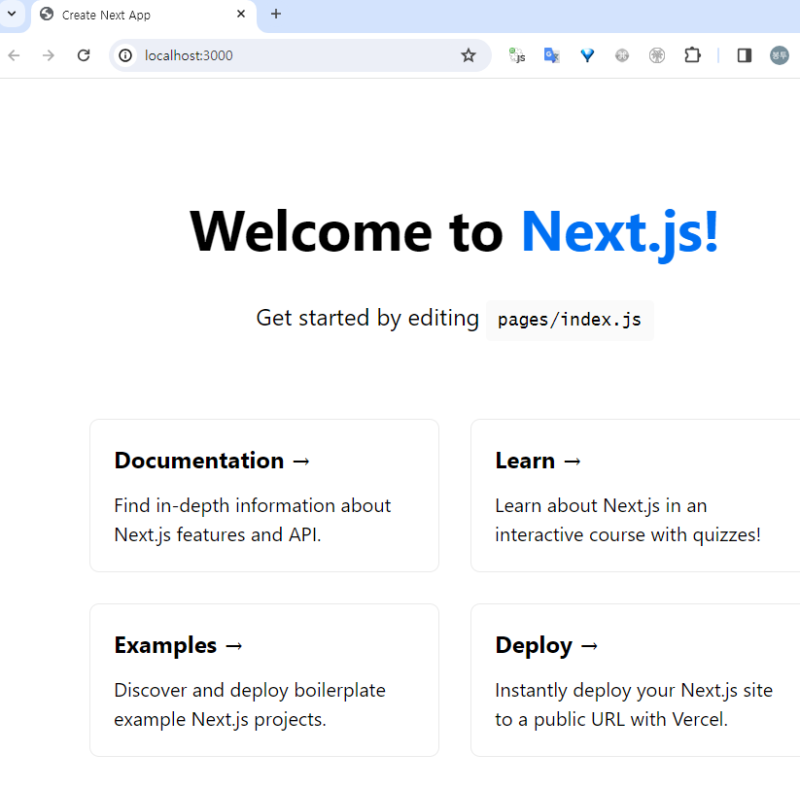Click 'Discover and deploy boilerplate' text
This screenshot has width=800, height=788.
point(250,691)
